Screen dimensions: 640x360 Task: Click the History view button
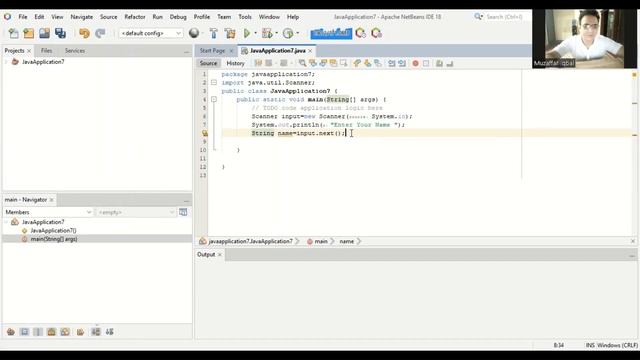(x=236, y=63)
